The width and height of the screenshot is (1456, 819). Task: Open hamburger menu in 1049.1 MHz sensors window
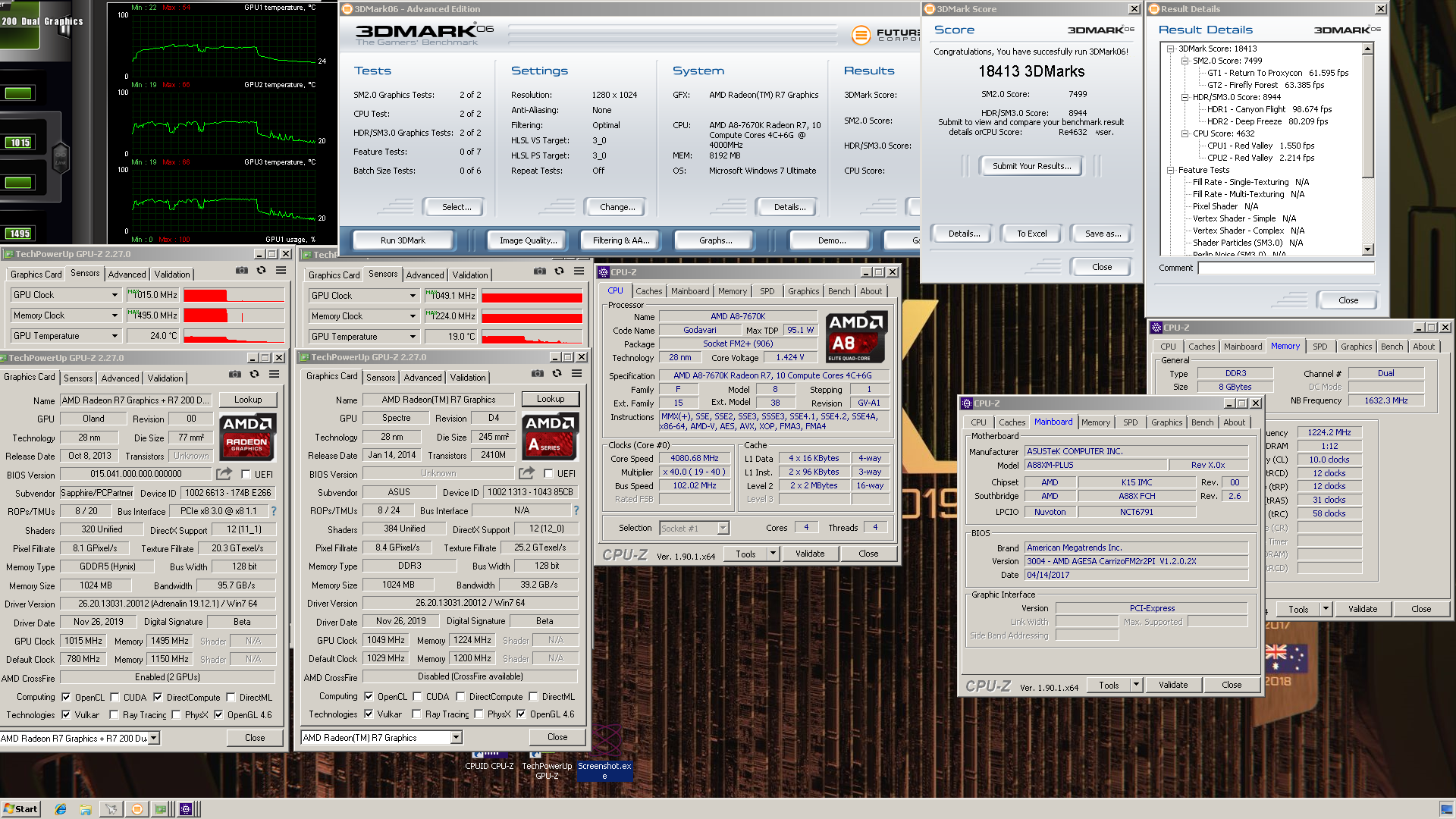(579, 271)
